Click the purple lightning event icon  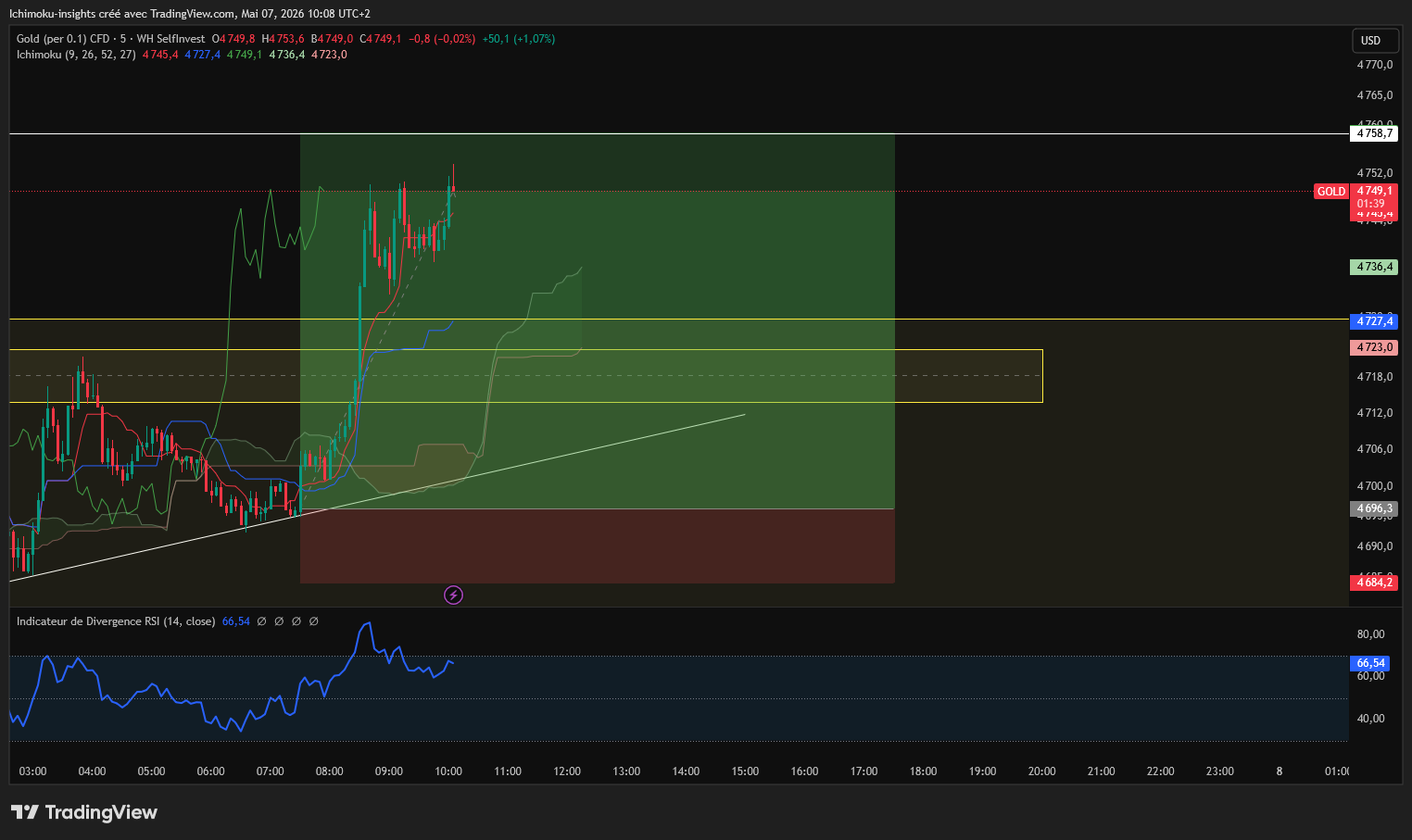(x=453, y=595)
